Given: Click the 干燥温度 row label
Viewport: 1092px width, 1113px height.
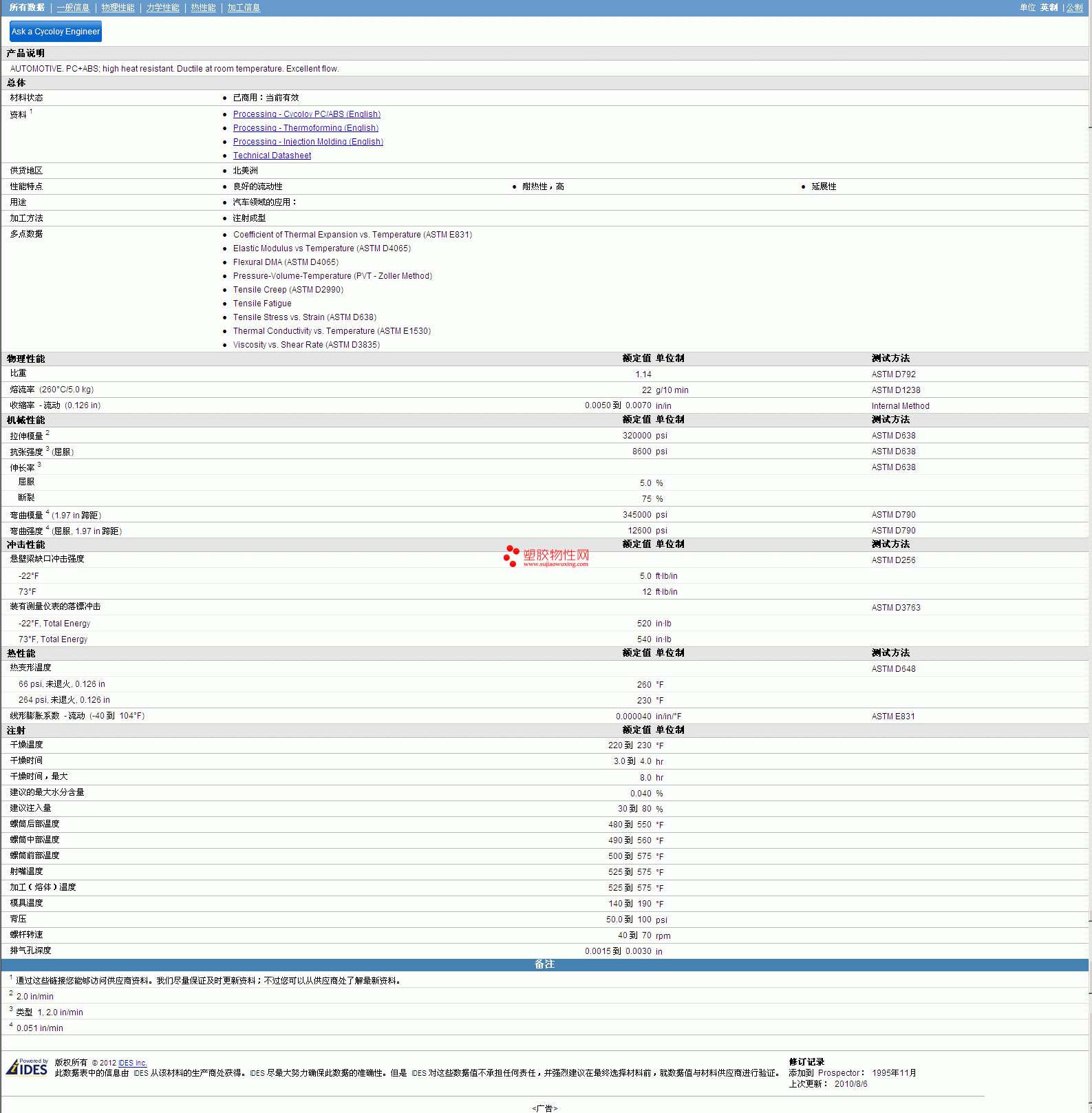Looking at the screenshot, I should click(26, 745).
